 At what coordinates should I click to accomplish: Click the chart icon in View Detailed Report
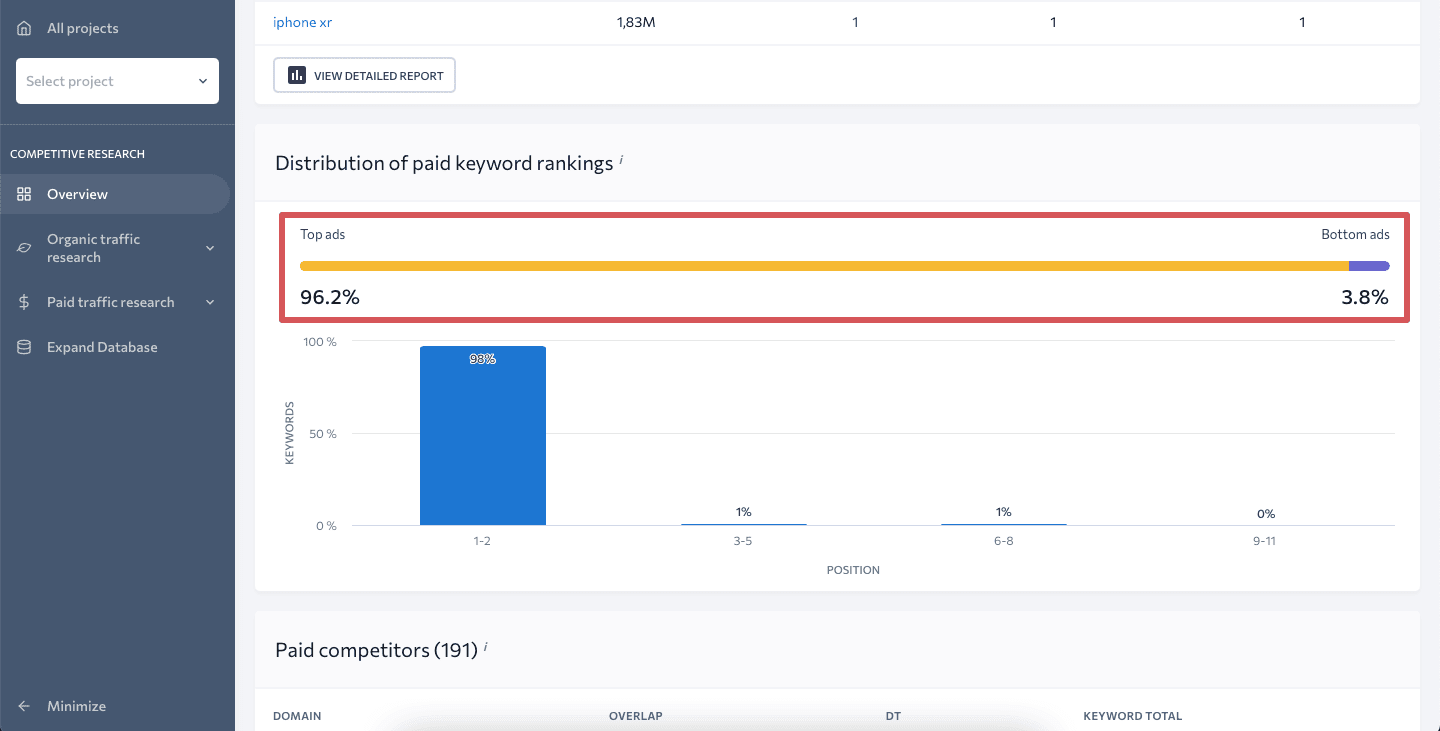[x=296, y=75]
